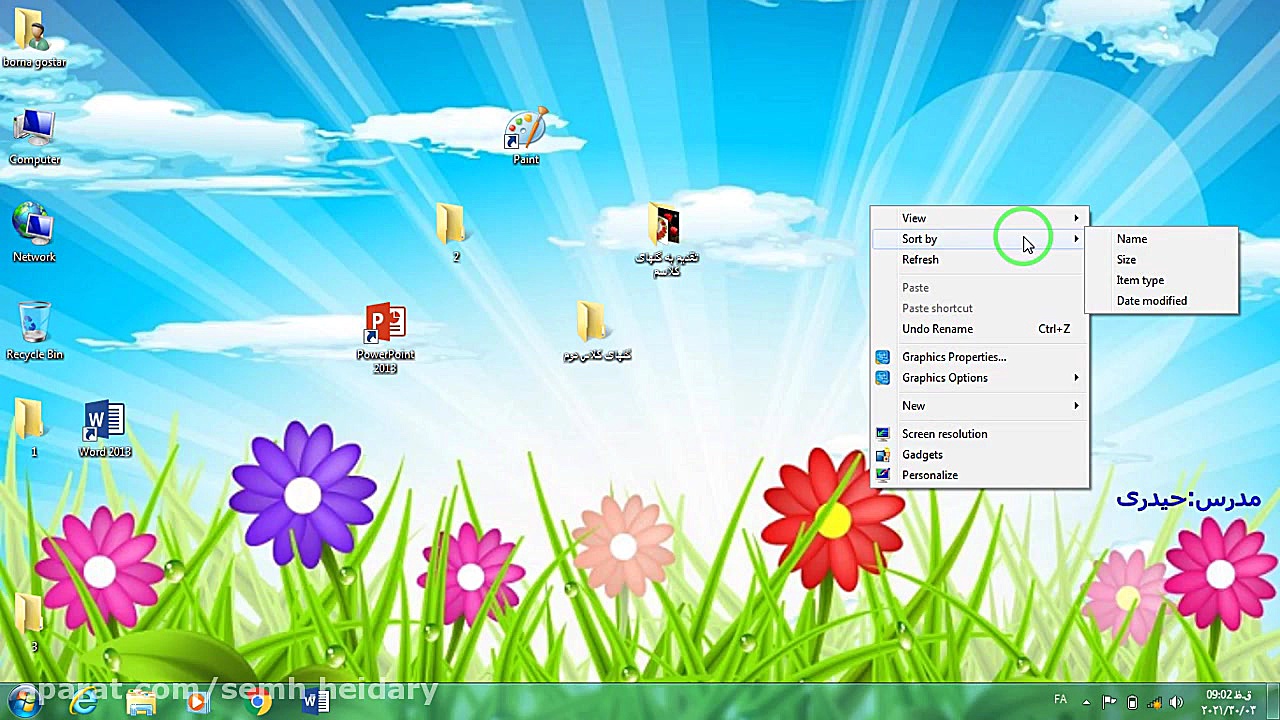Launch Google Chrome from the taskbar
1280x720 pixels.
258,702
